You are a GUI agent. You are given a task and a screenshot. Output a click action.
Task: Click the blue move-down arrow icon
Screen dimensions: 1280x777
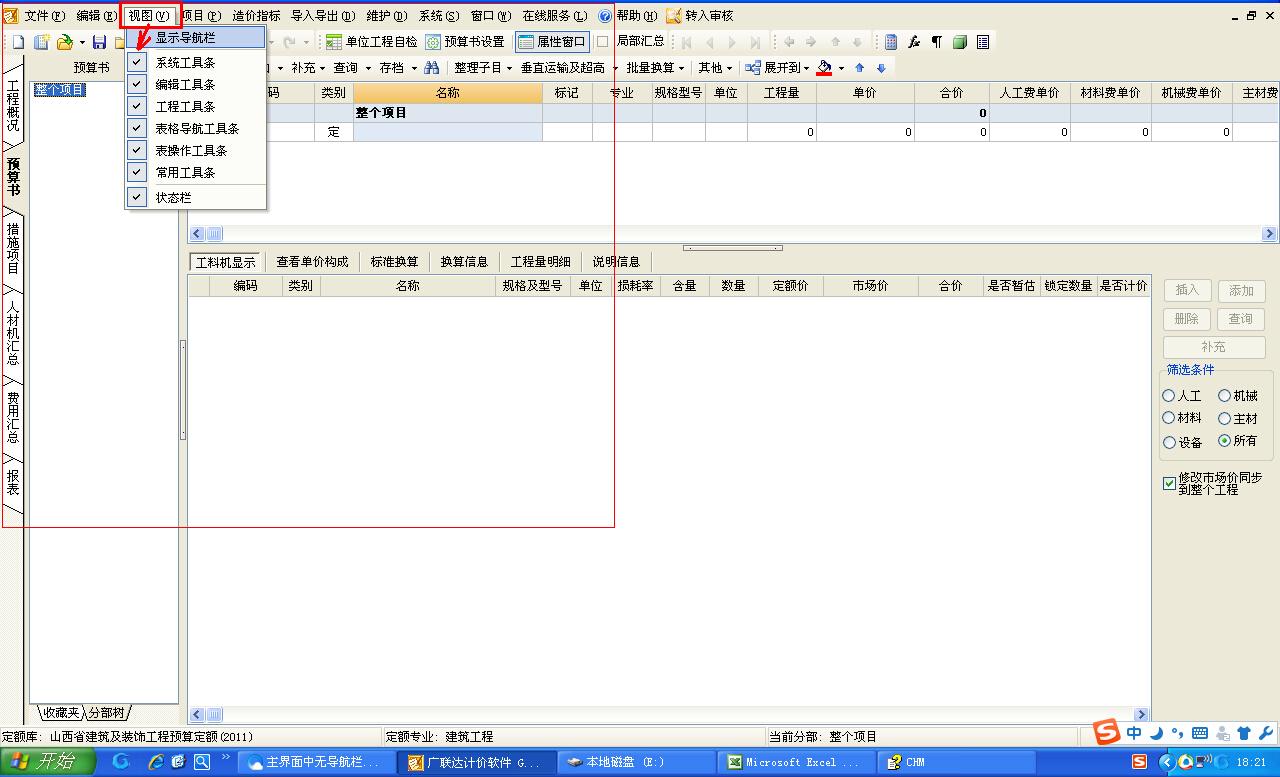[x=881, y=68]
